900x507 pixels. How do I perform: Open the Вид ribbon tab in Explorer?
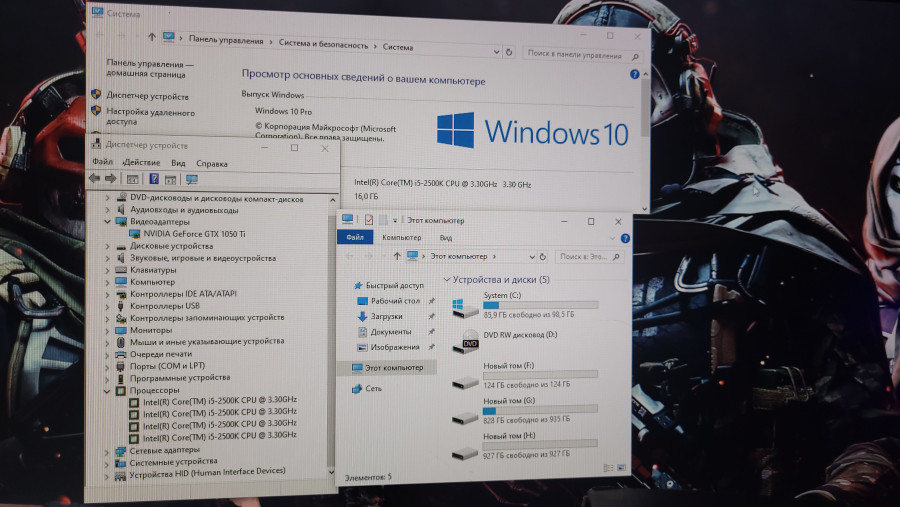point(446,238)
